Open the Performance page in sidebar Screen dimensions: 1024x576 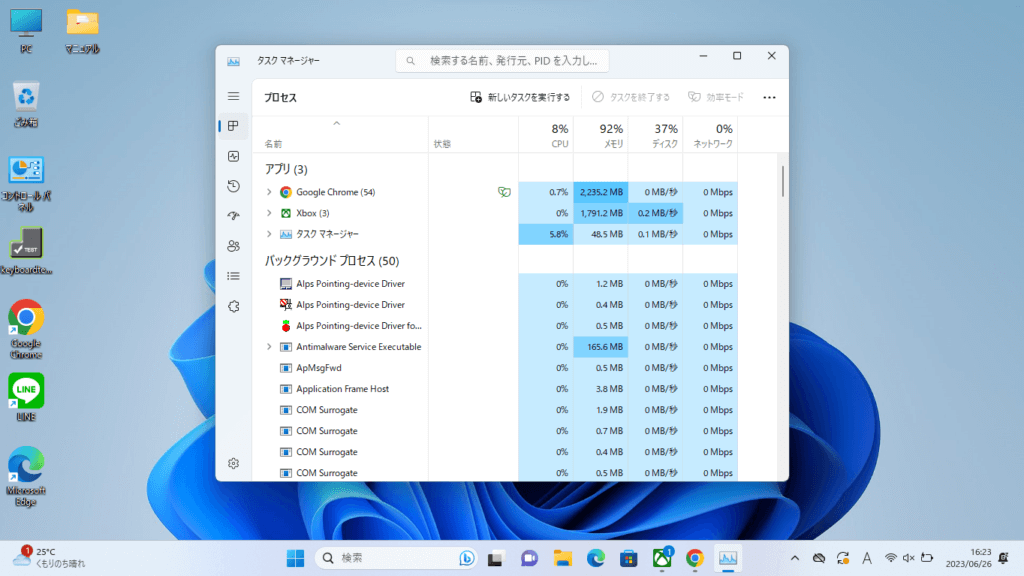(233, 156)
